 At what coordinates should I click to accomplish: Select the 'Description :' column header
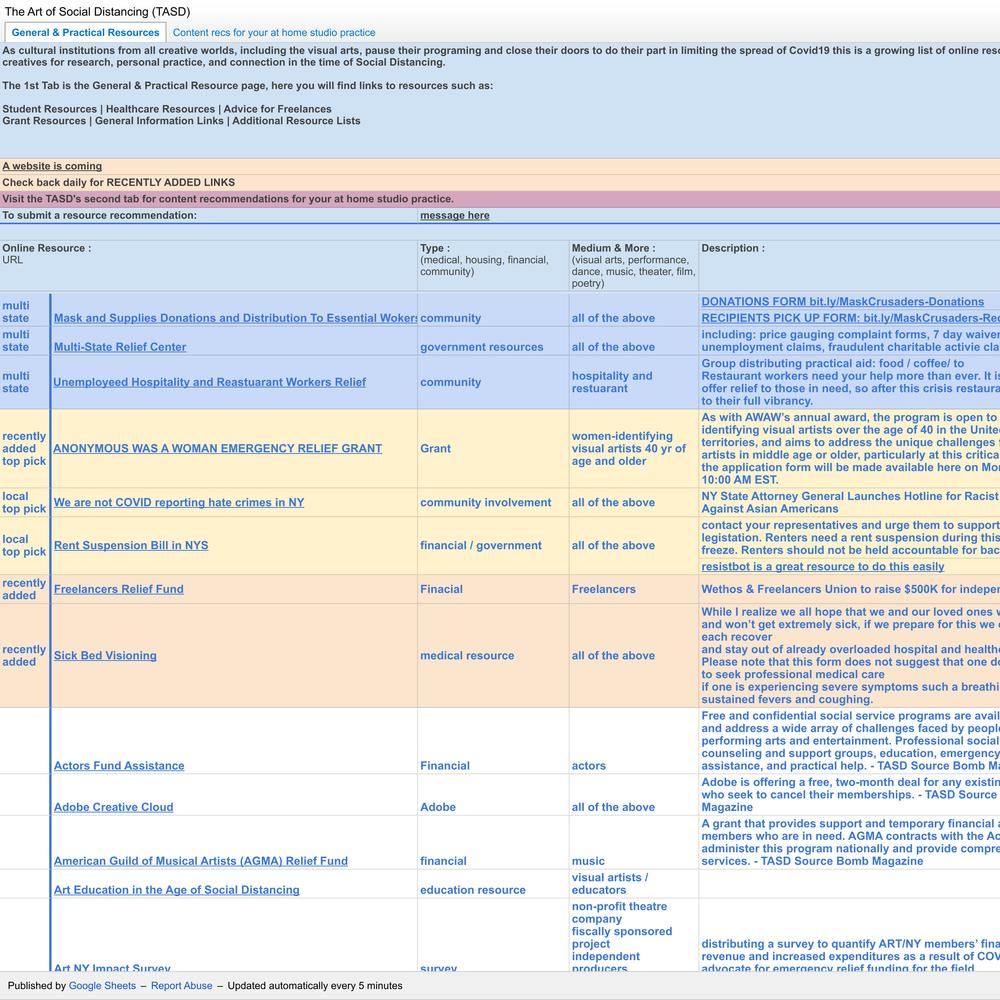849,266
